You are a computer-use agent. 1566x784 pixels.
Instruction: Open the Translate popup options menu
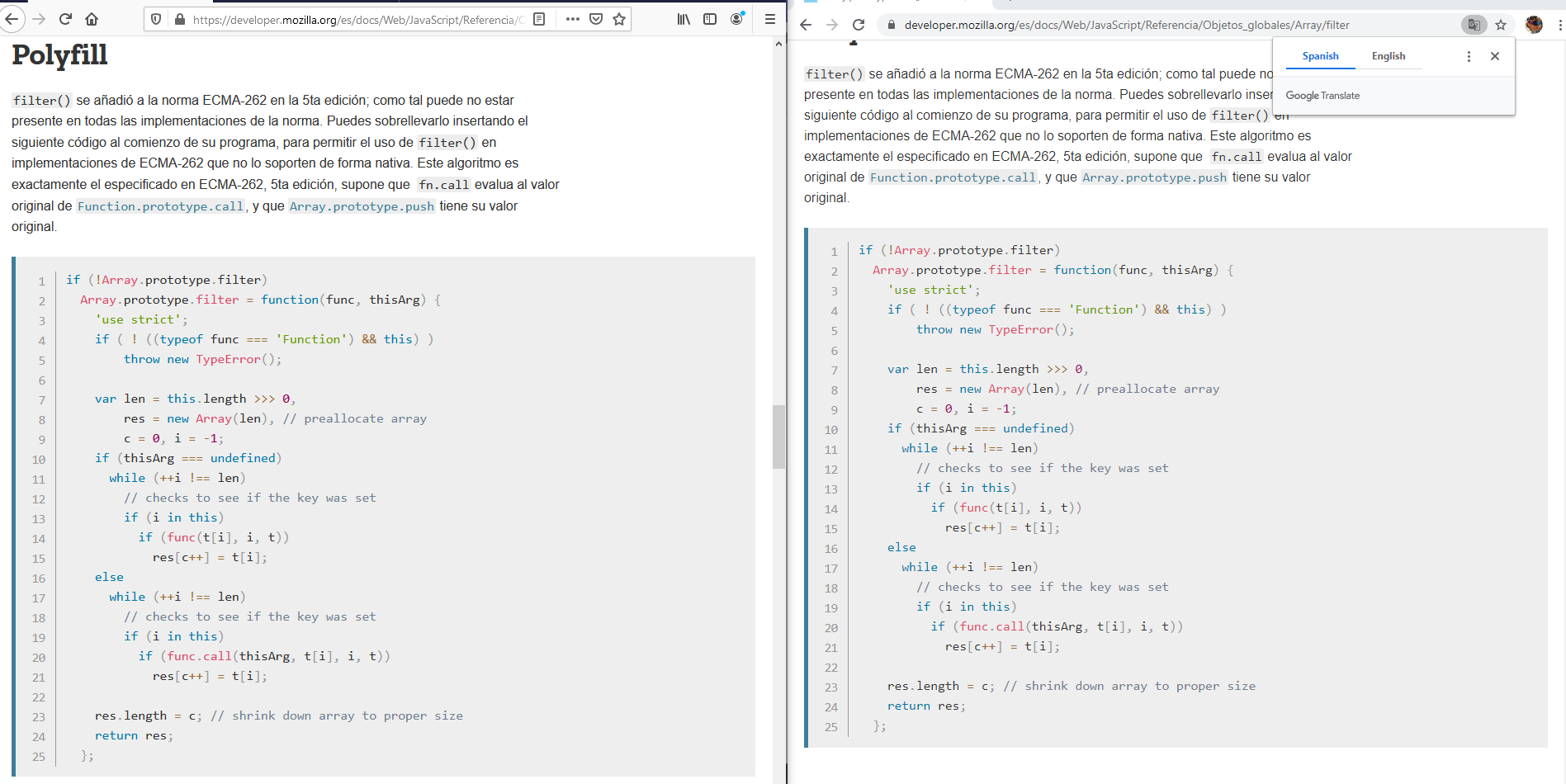(1469, 56)
